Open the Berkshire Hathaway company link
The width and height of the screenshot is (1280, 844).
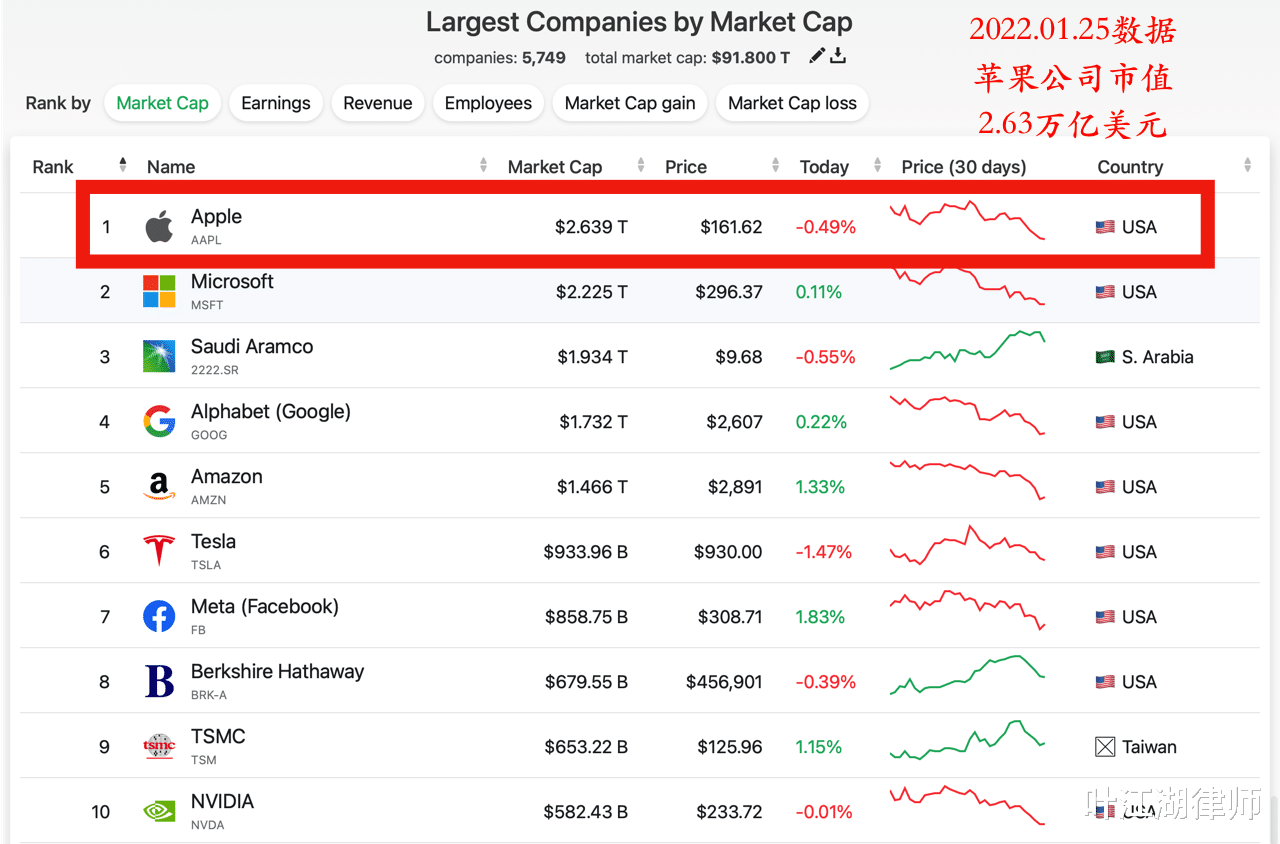277,672
